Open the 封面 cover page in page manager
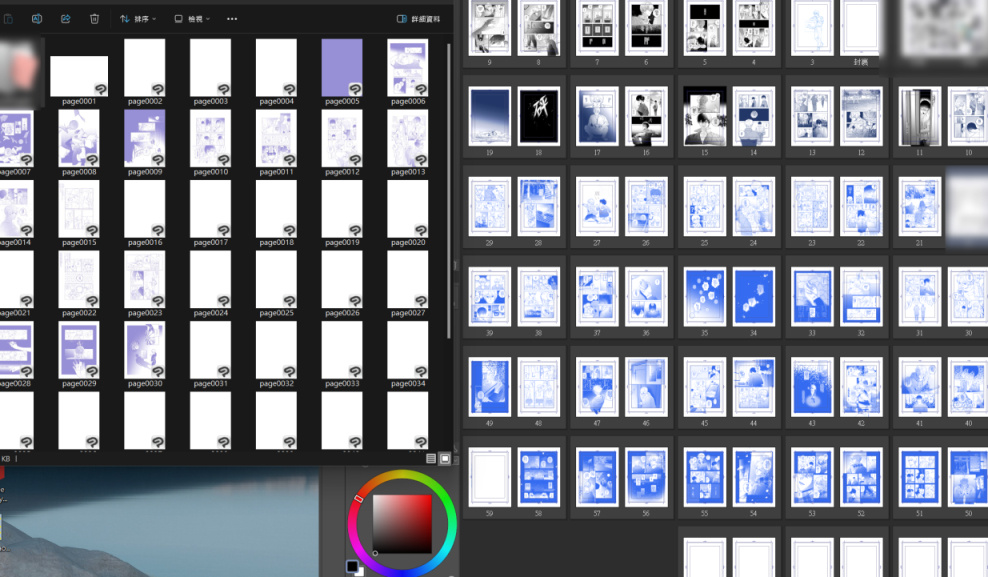 861,27
